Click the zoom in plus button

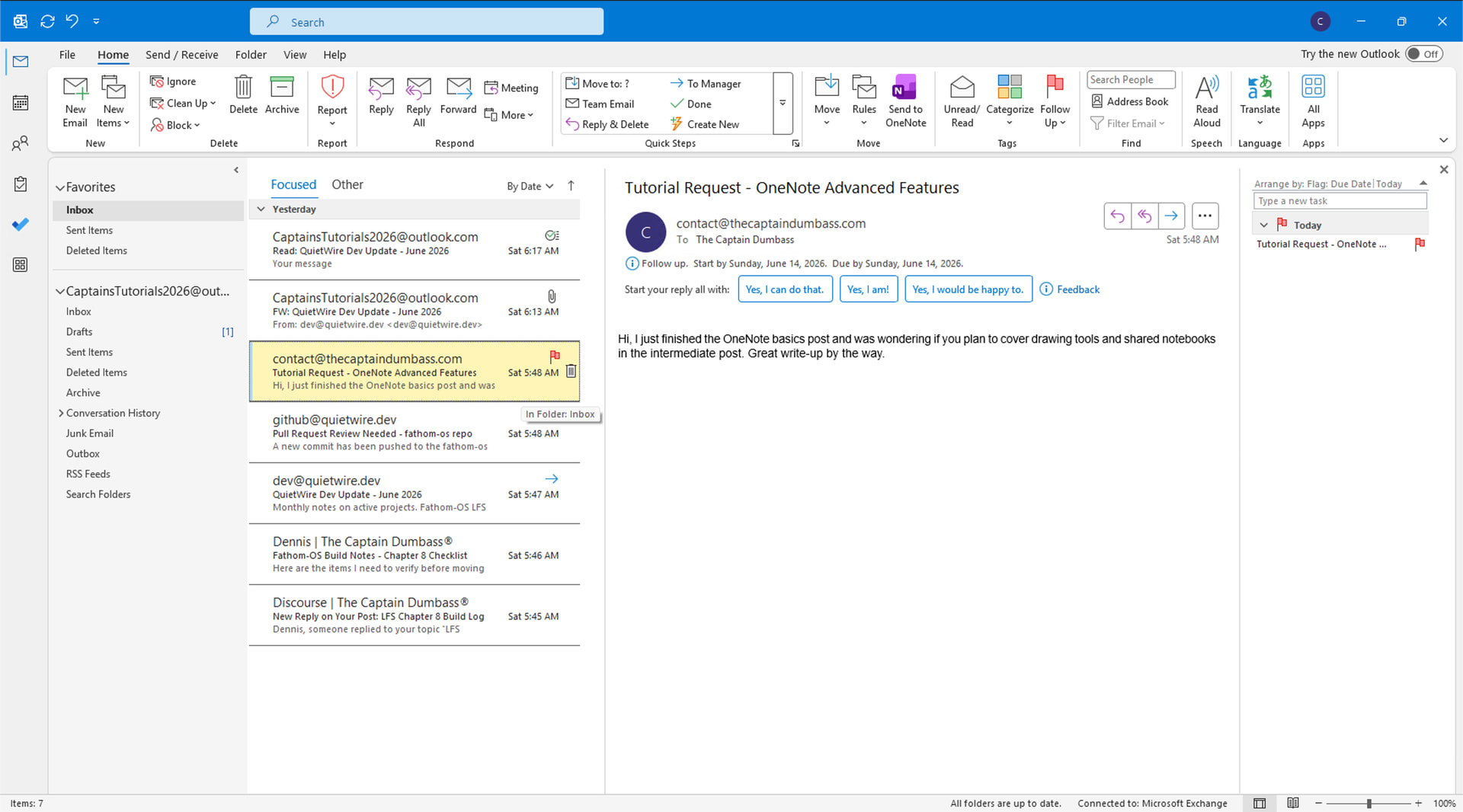1418,804
